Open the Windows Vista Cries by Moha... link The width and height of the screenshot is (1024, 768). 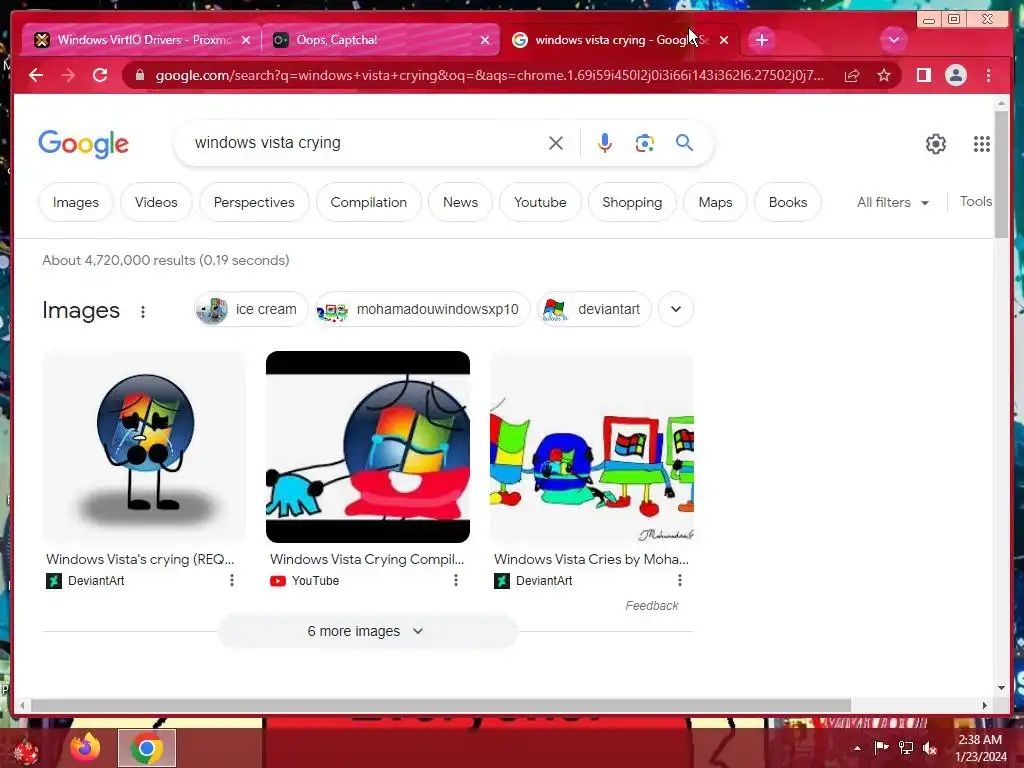point(591,559)
